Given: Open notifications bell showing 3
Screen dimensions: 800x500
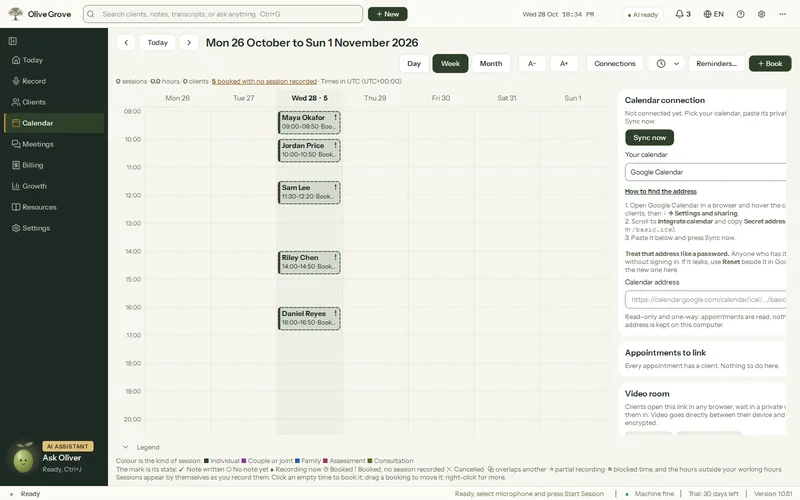Looking at the screenshot, I should [x=683, y=14].
